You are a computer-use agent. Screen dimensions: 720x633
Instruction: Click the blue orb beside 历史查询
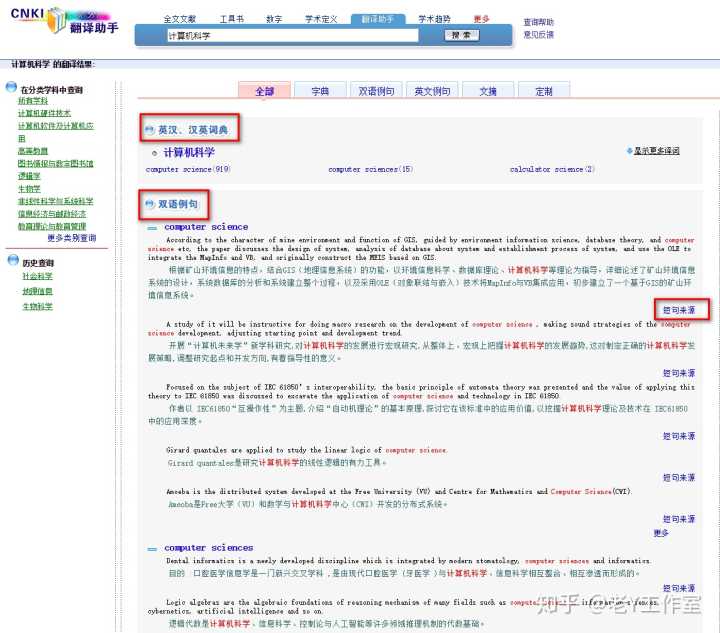coord(13,260)
